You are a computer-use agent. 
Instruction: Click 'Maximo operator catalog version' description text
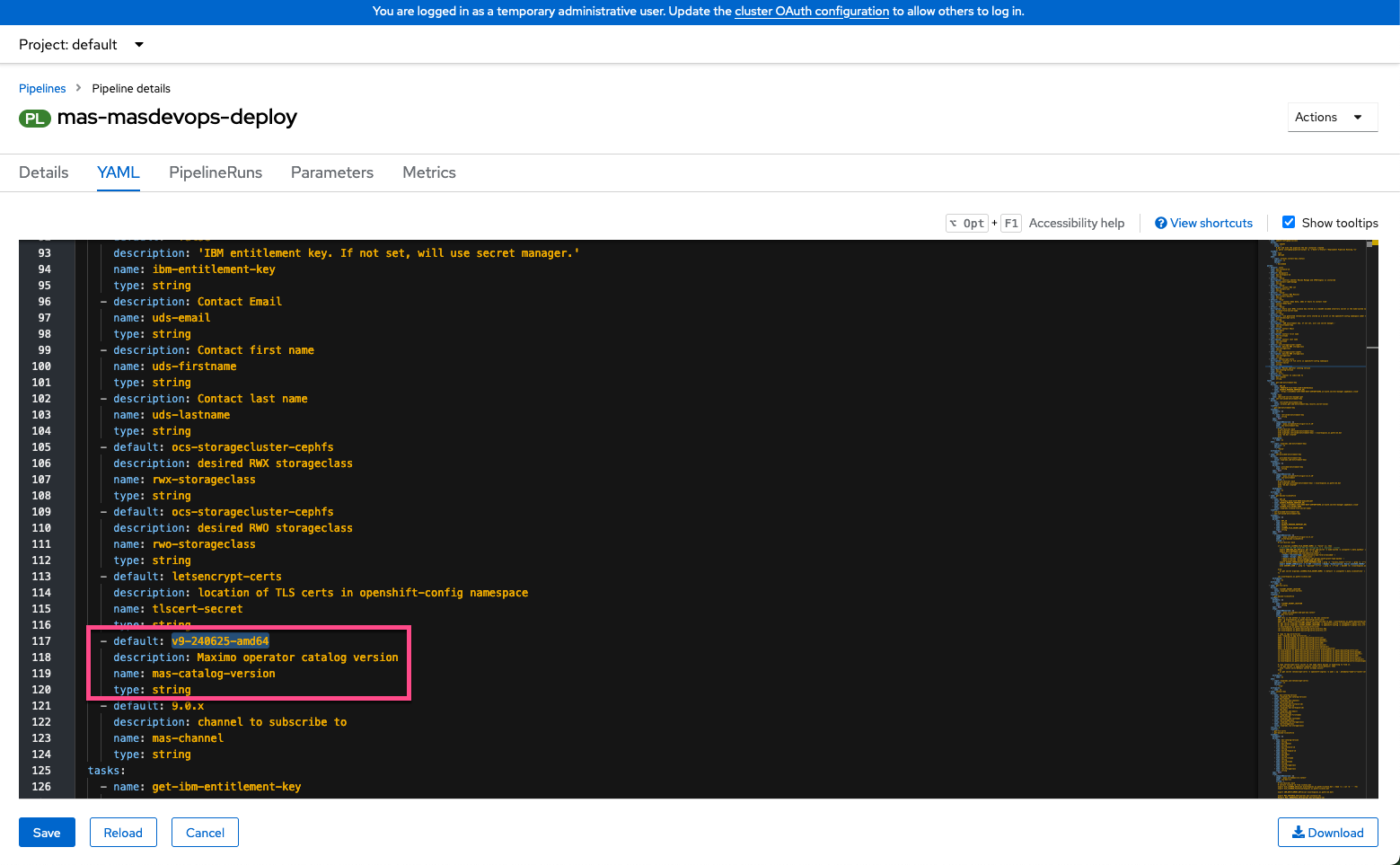coord(298,658)
